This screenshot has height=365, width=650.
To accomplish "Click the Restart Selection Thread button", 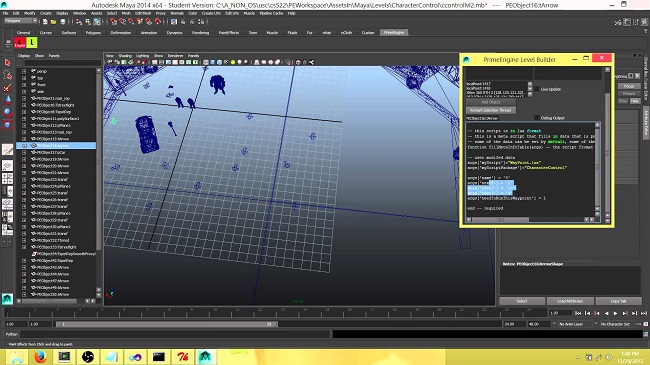I will pyautogui.click(x=491, y=110).
